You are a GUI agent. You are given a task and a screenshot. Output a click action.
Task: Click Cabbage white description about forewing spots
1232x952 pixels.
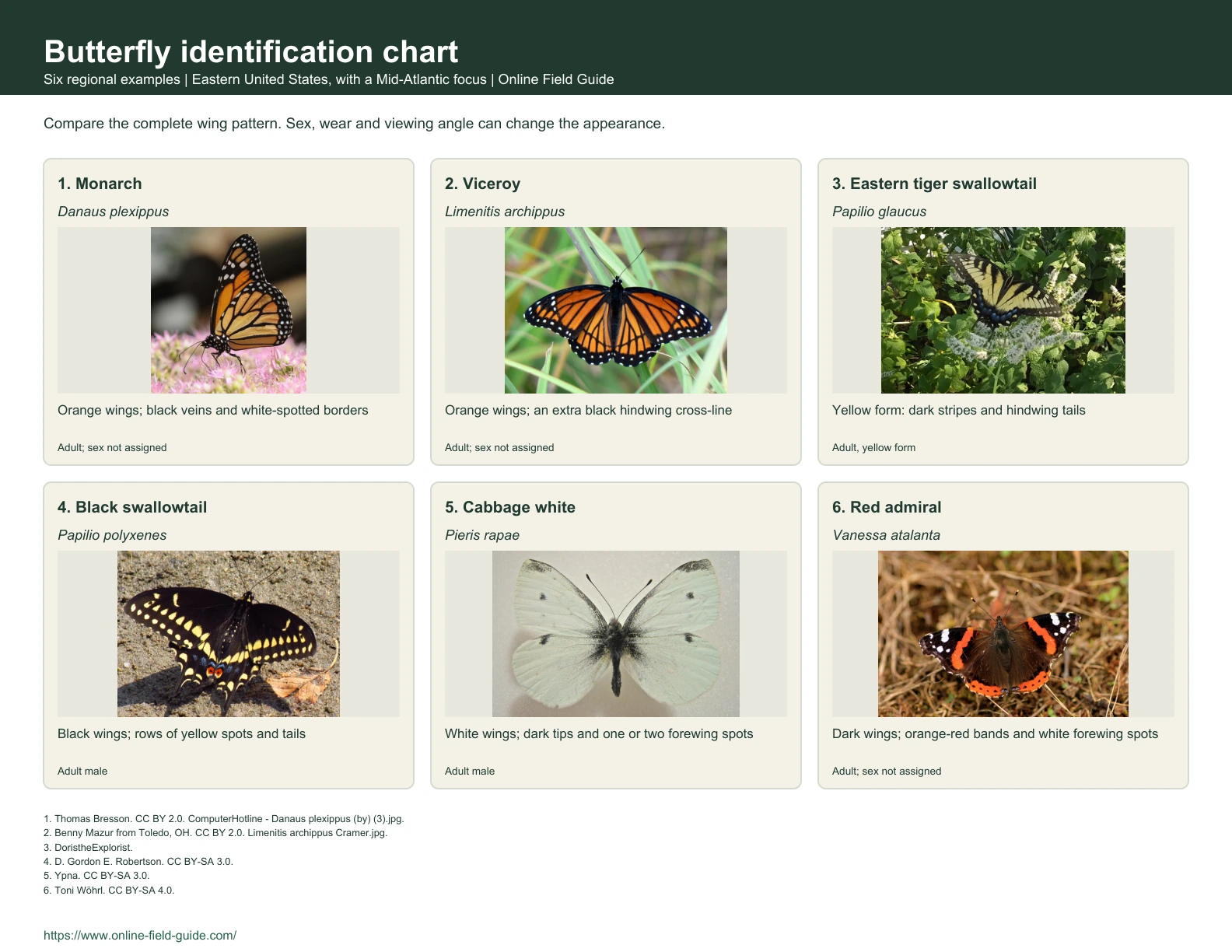tap(599, 733)
